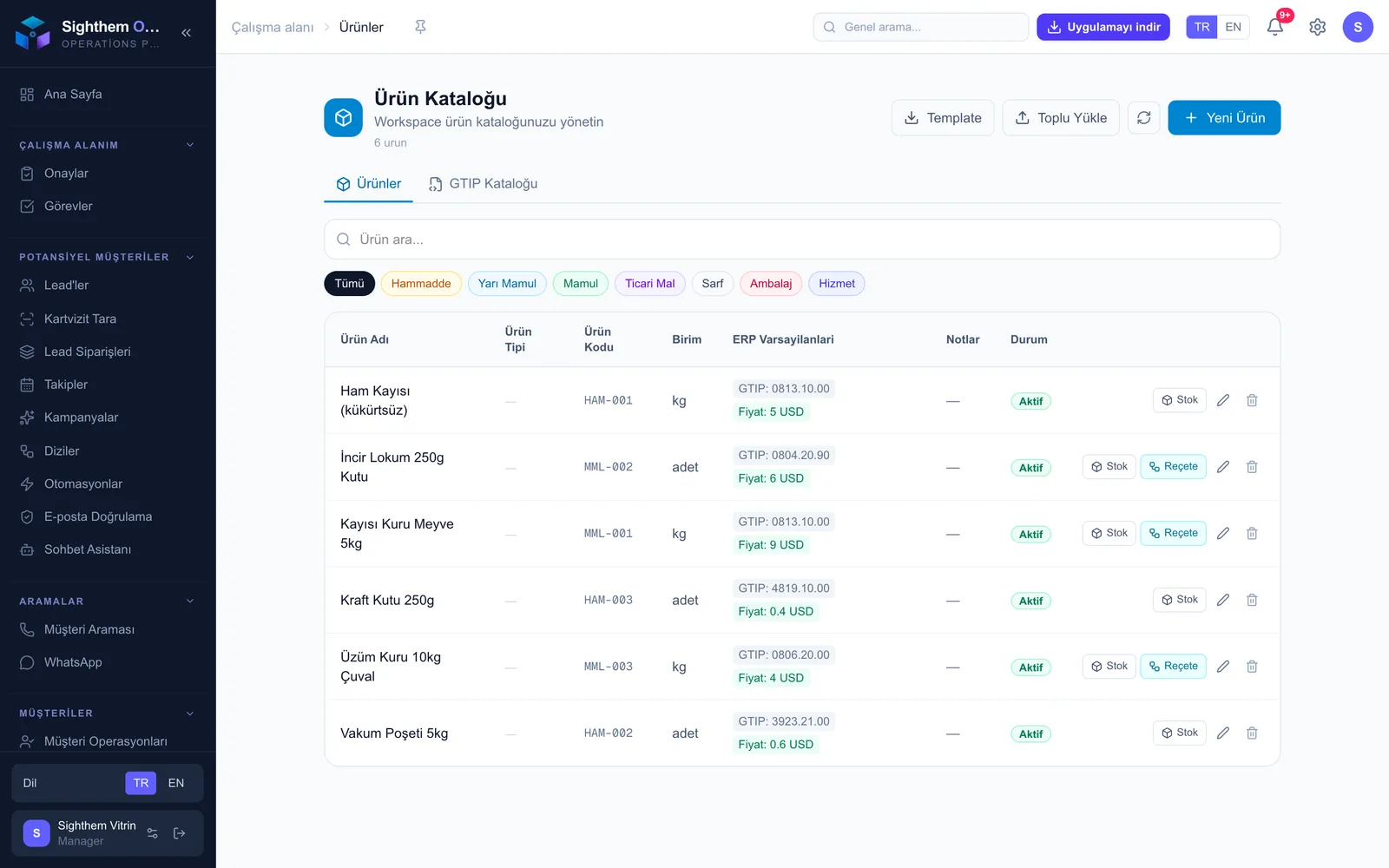Viewport: 1389px width, 868px height.
Task: Switch to the GTIP Kataloğu tab
Action: (x=483, y=184)
